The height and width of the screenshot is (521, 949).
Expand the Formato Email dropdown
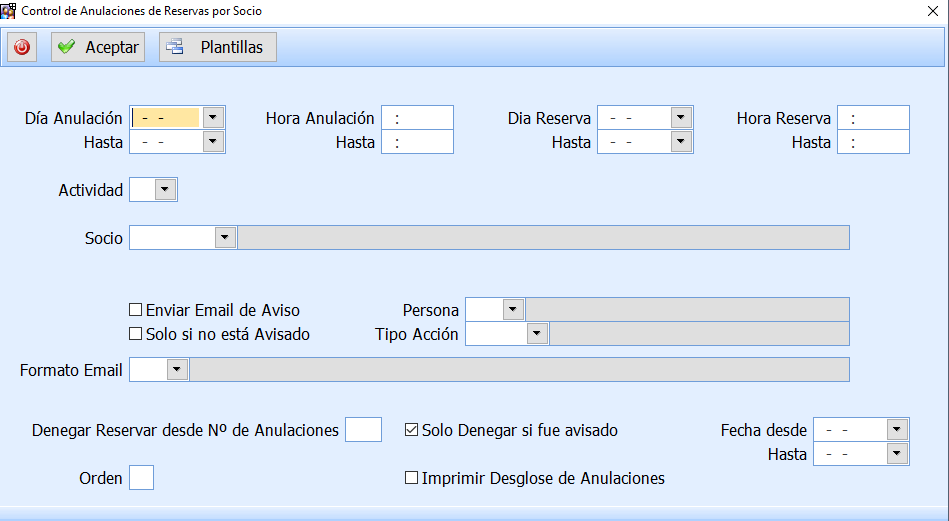pyautogui.click(x=177, y=370)
